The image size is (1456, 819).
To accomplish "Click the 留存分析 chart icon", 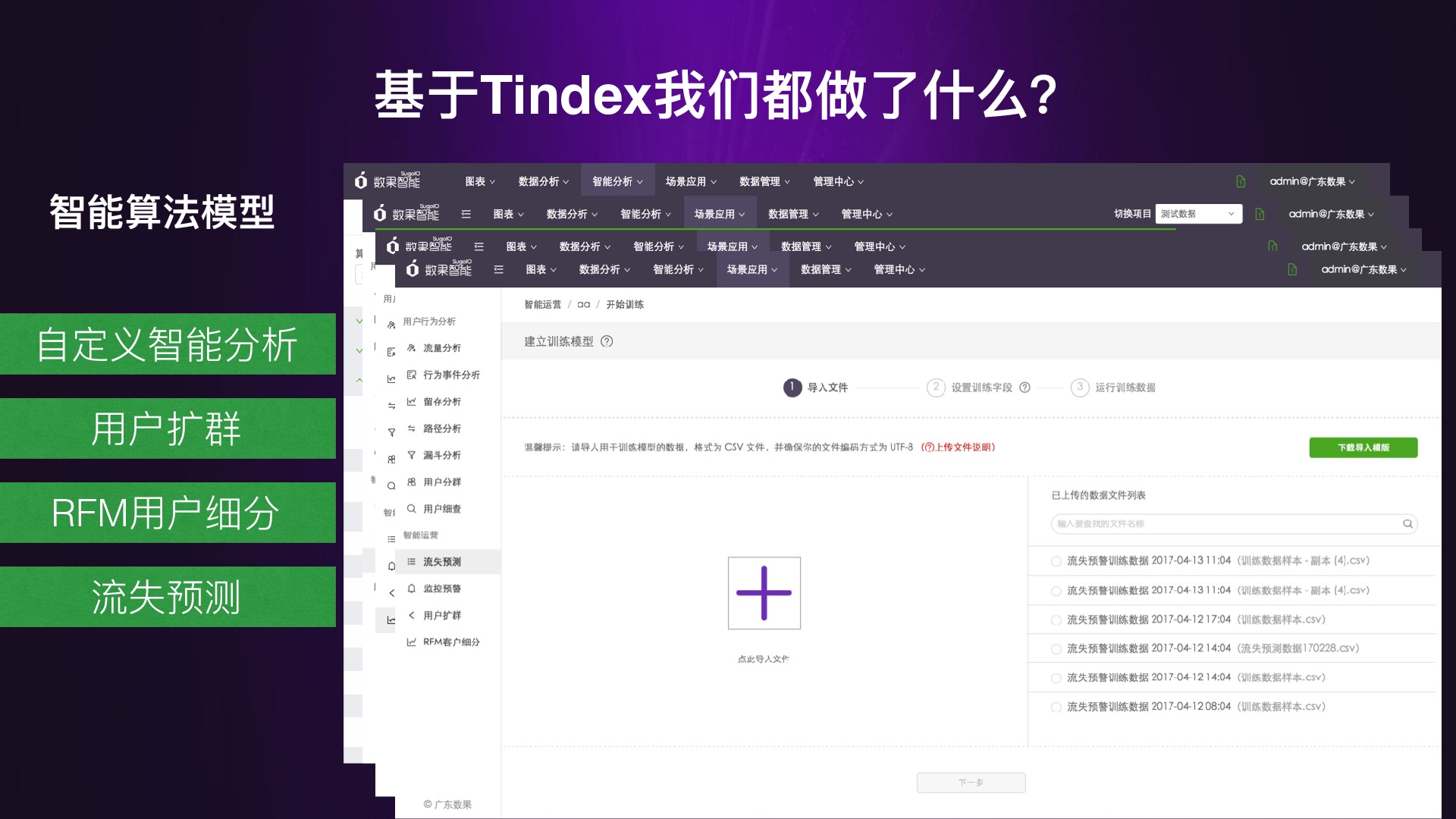I will tap(411, 401).
